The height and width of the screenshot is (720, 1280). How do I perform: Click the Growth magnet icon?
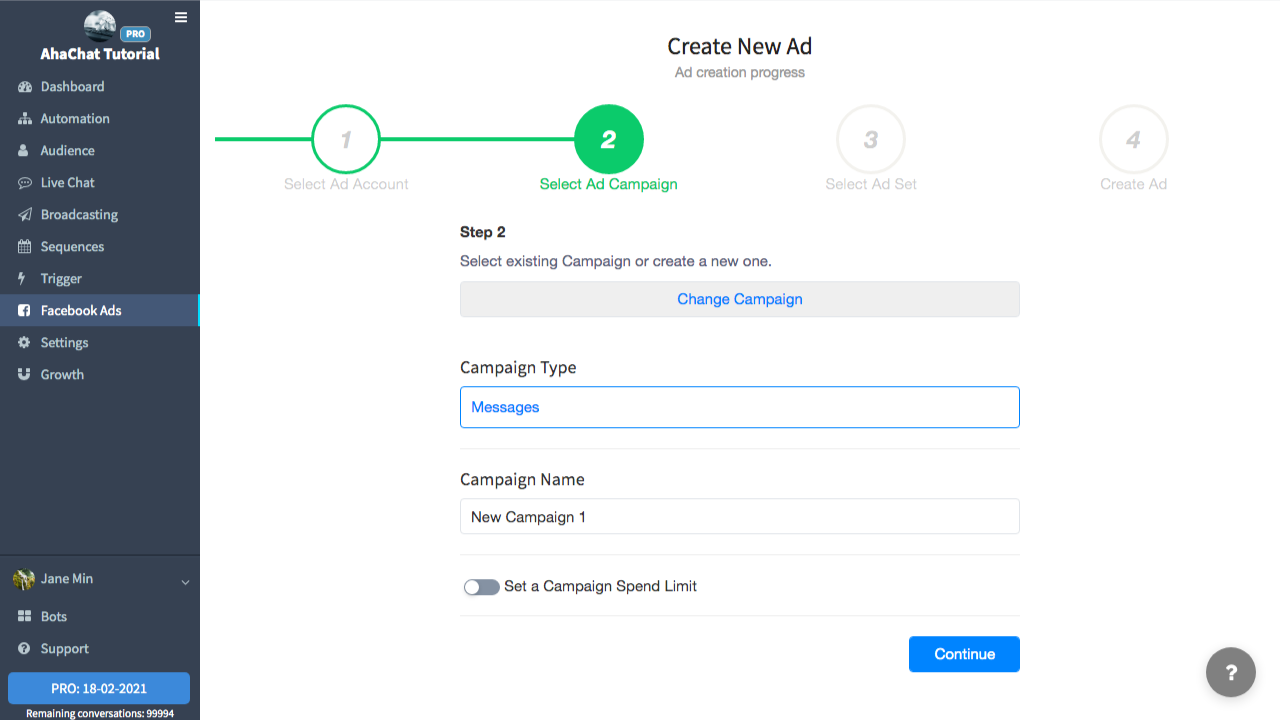[x=25, y=375]
